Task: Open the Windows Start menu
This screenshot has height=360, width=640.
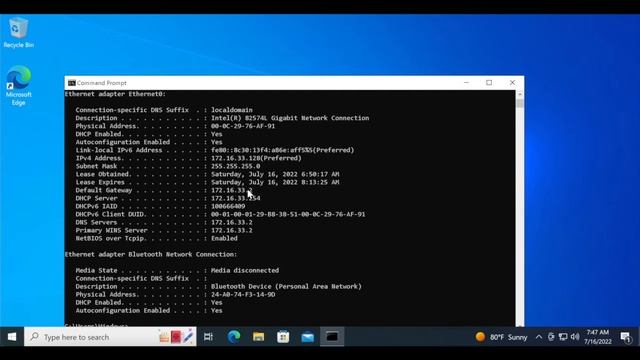Action: coord(12,337)
